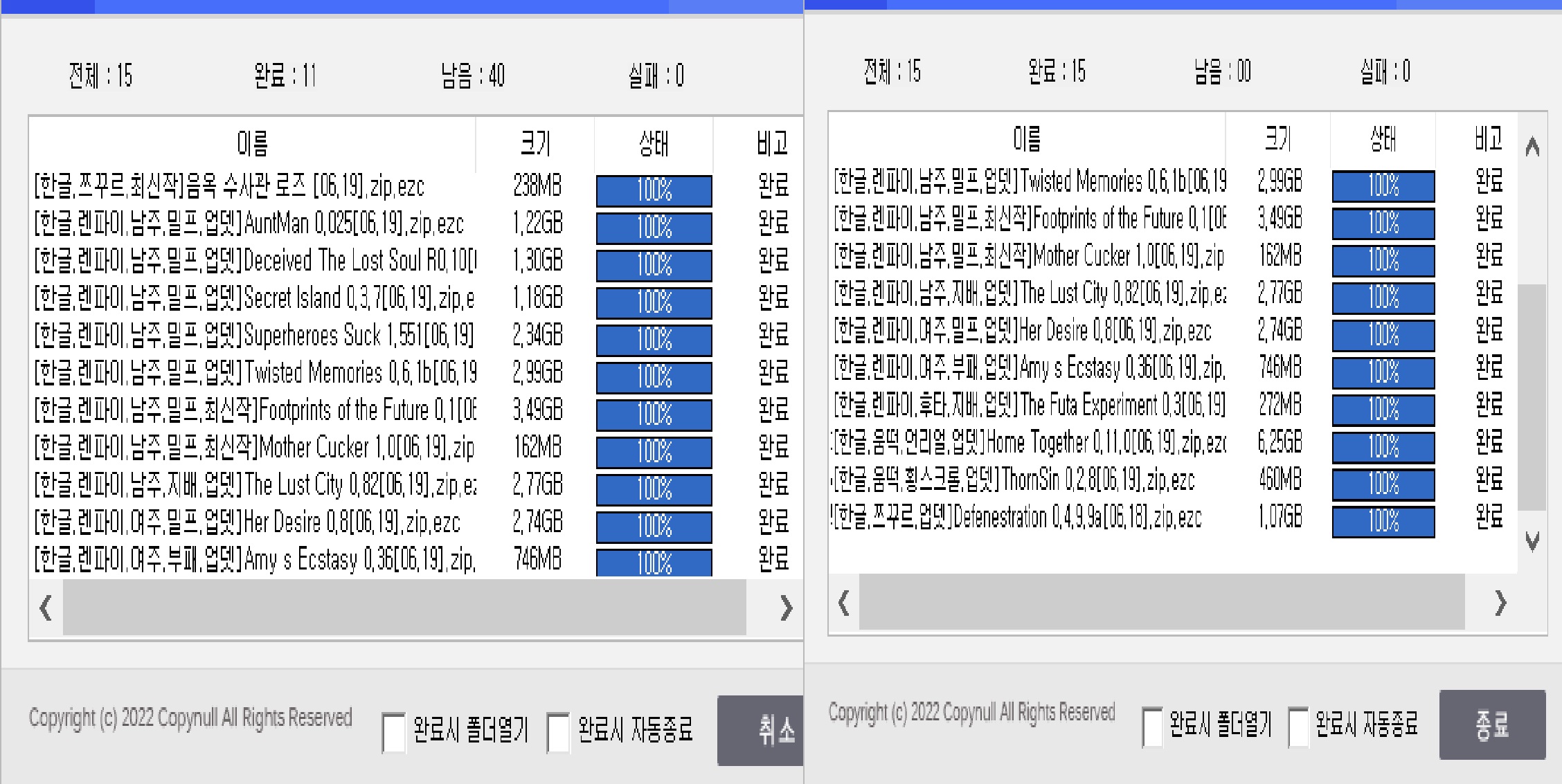The image size is (1562, 784).
Task: Sort right list by 상태 column header
Action: 1383,139
